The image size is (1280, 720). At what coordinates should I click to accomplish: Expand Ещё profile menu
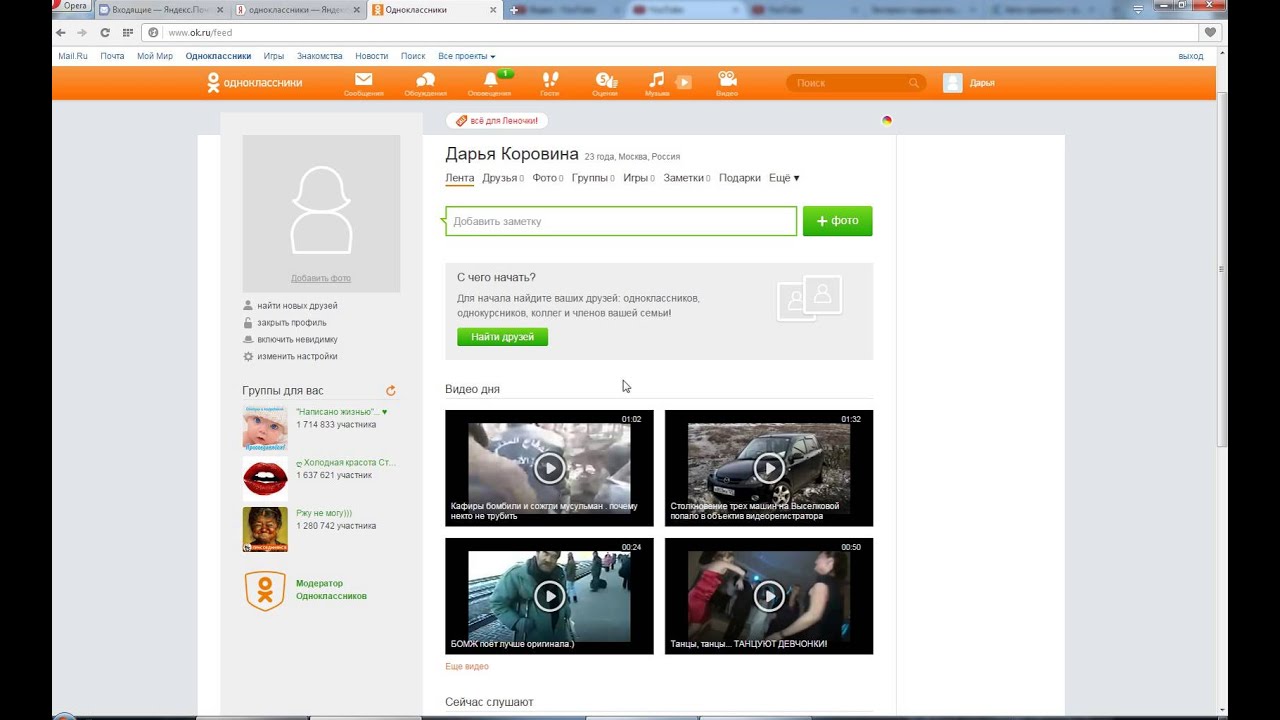click(x=784, y=178)
